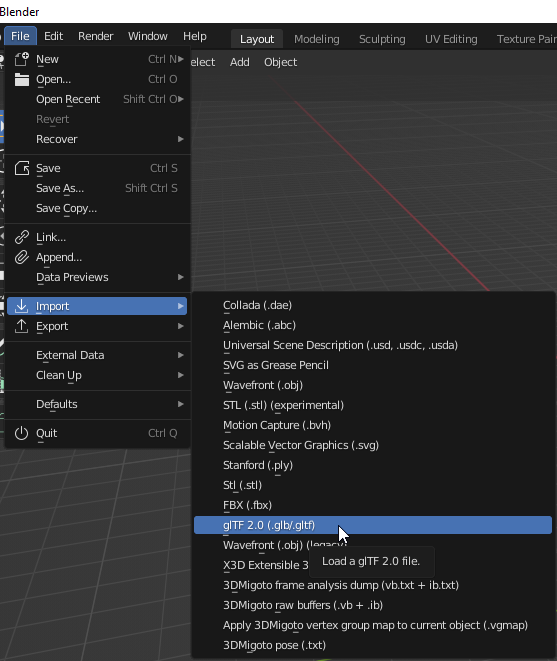Expand the Export submenu arrow
This screenshot has width=557, height=661.
[x=181, y=326]
